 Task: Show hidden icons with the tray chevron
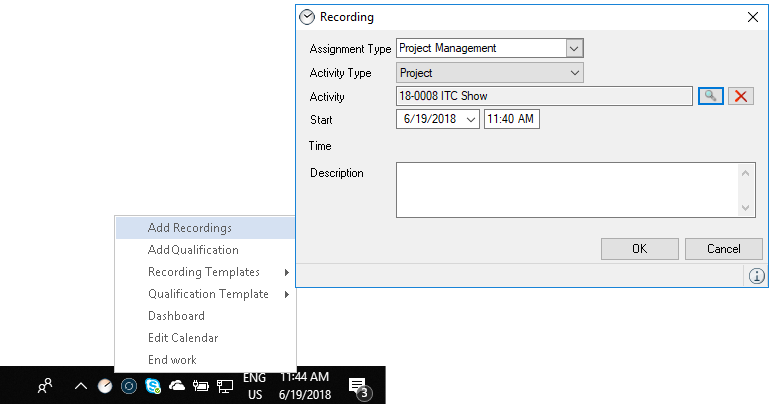point(80,386)
